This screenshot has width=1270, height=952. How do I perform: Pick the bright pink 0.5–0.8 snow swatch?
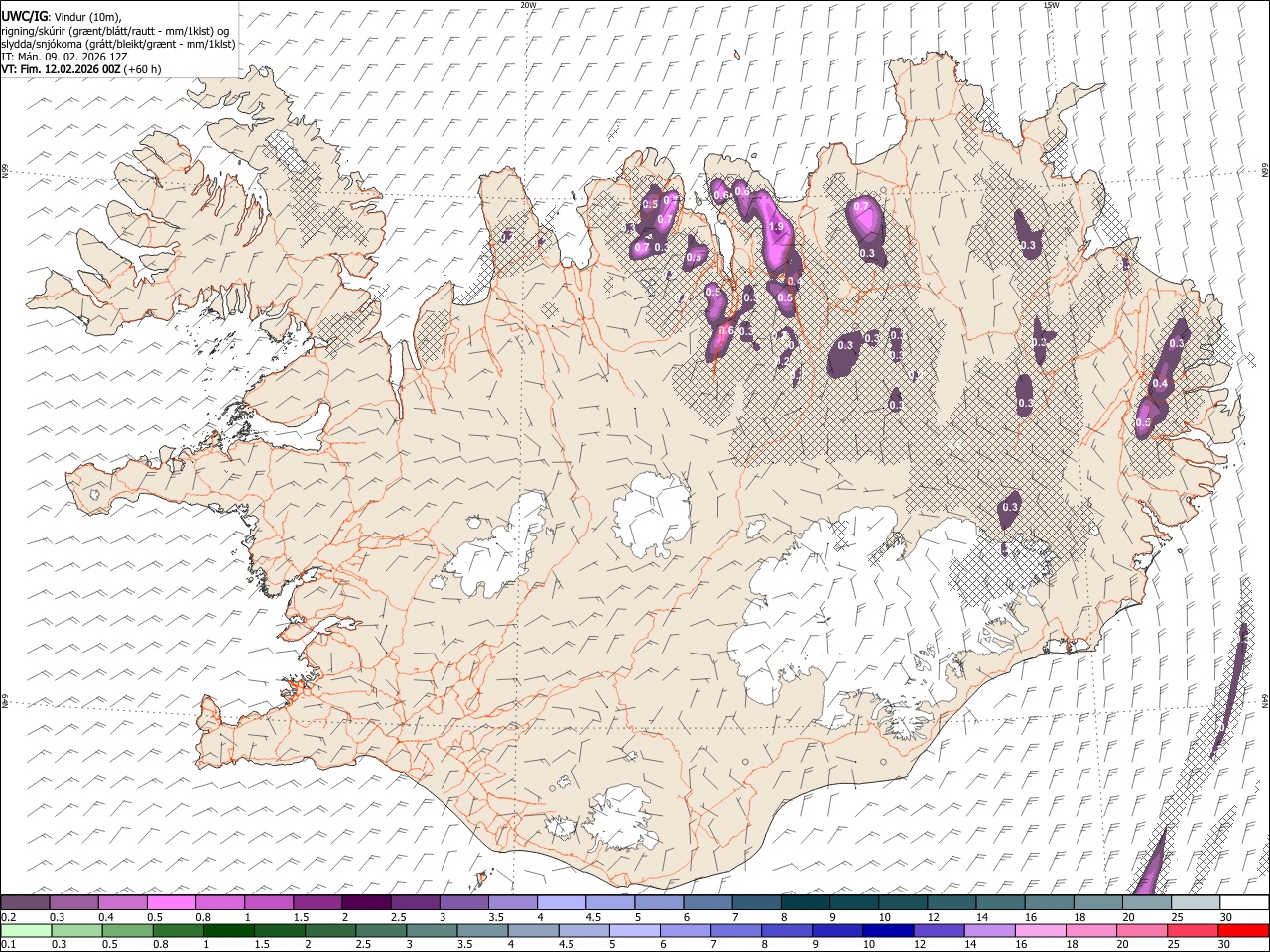pyautogui.click(x=171, y=902)
